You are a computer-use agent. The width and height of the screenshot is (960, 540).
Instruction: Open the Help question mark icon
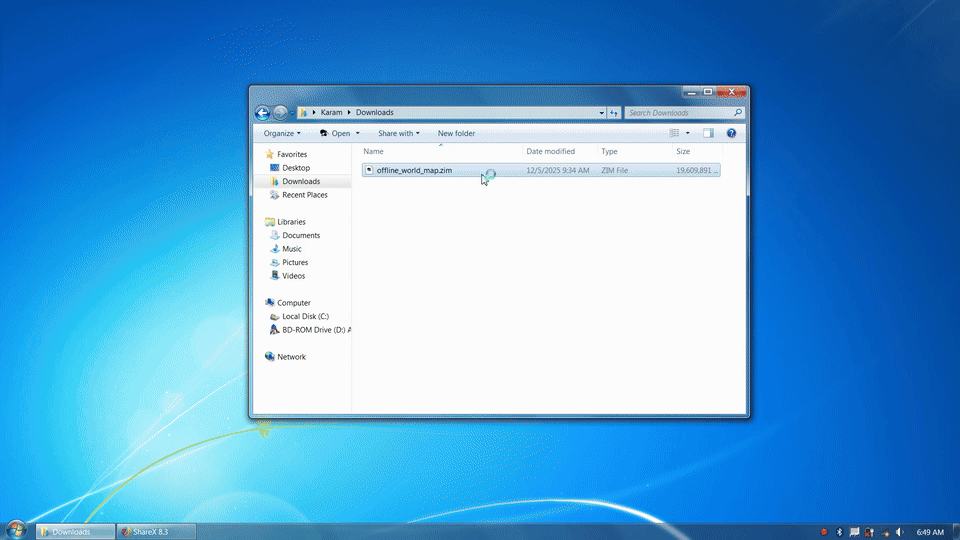(732, 133)
